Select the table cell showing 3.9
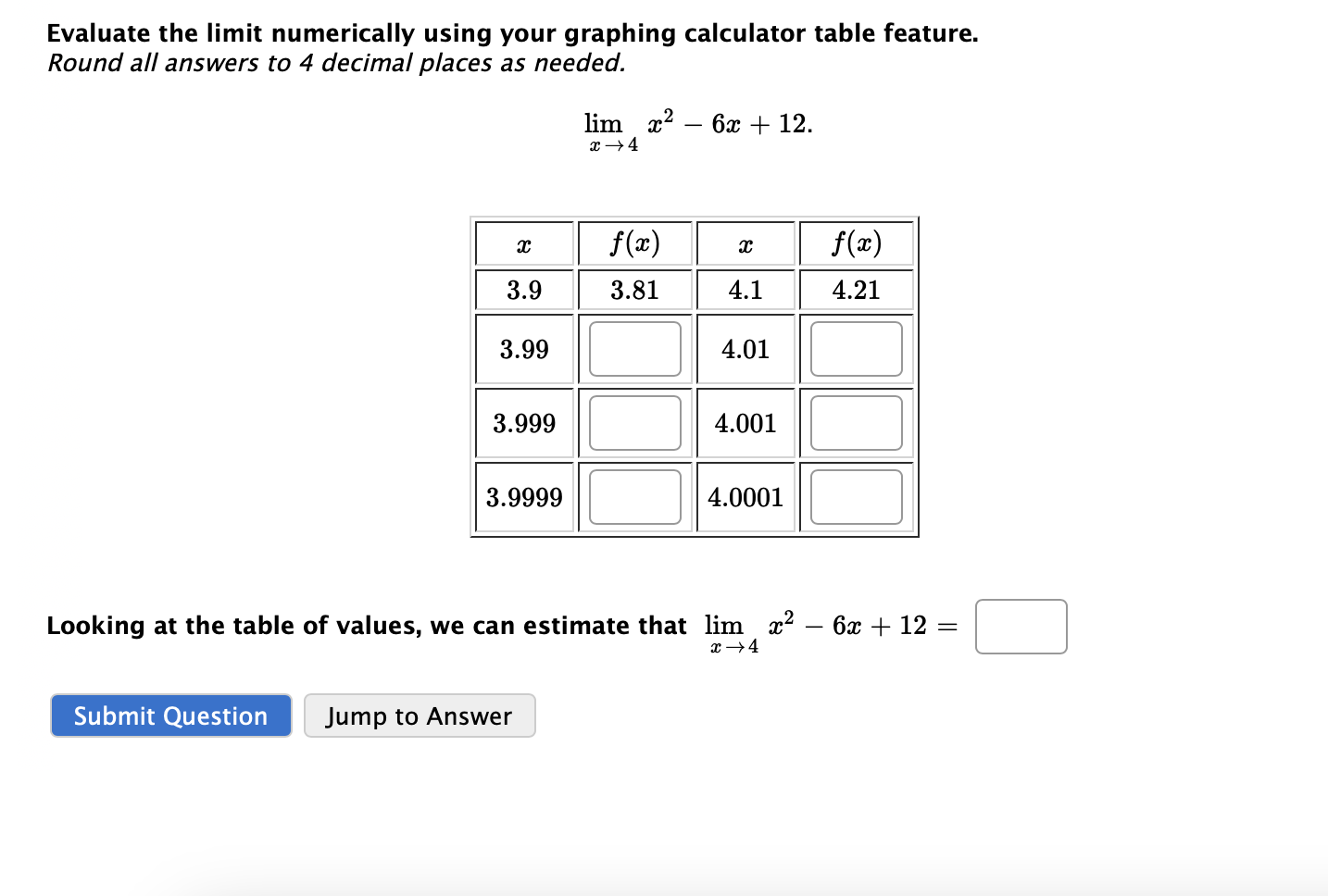This screenshot has width=1328, height=896. click(523, 289)
